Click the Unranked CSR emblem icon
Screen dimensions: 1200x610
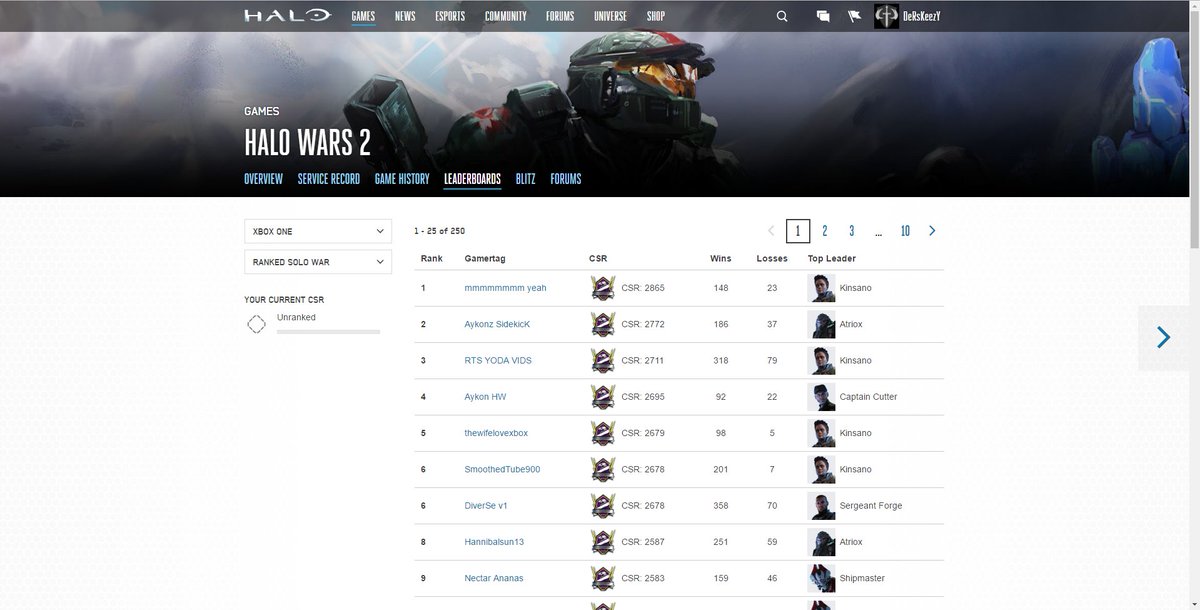[x=256, y=324]
